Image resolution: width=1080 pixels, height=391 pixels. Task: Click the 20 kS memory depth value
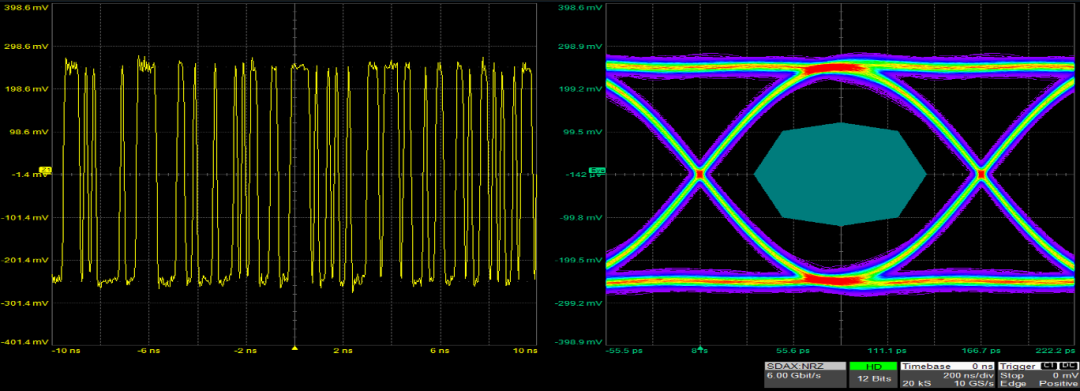917,383
